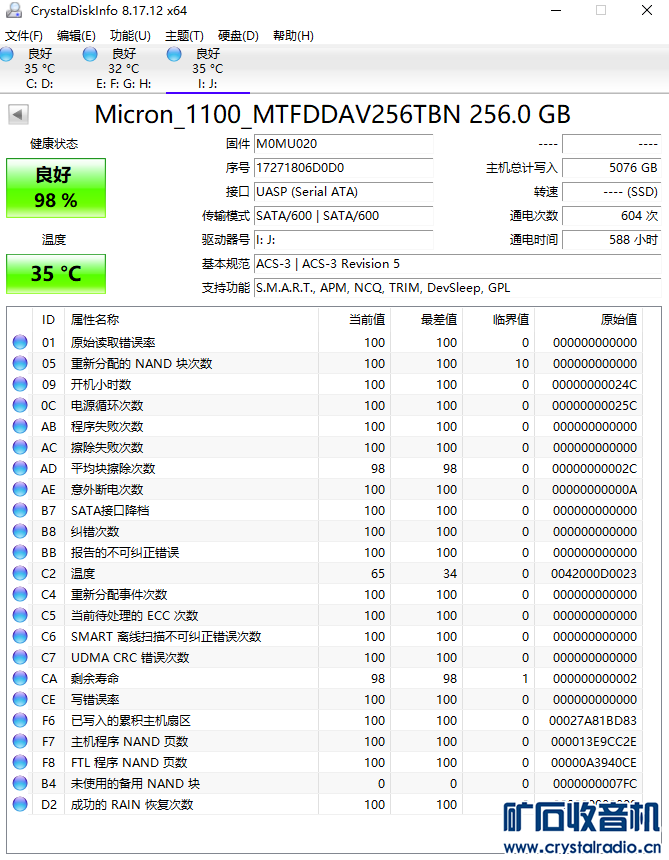669x860 pixels.
Task: Select the I: J: disk status orb
Action: [174, 54]
